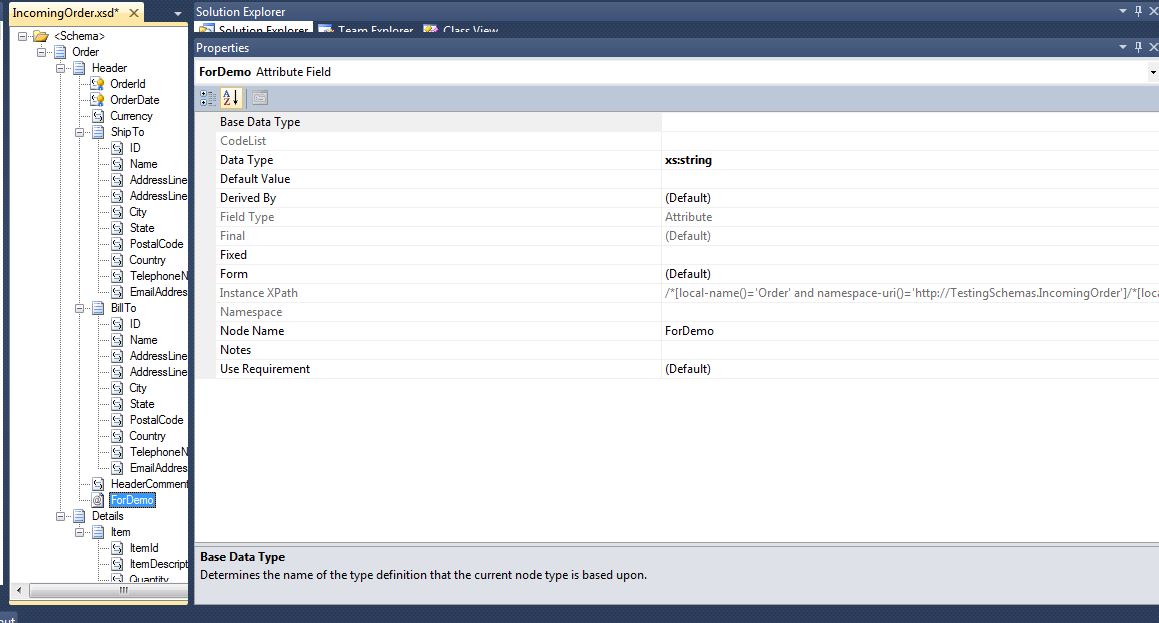
Task: Open the Solution Explorer window options dropdown
Action: point(1123,11)
